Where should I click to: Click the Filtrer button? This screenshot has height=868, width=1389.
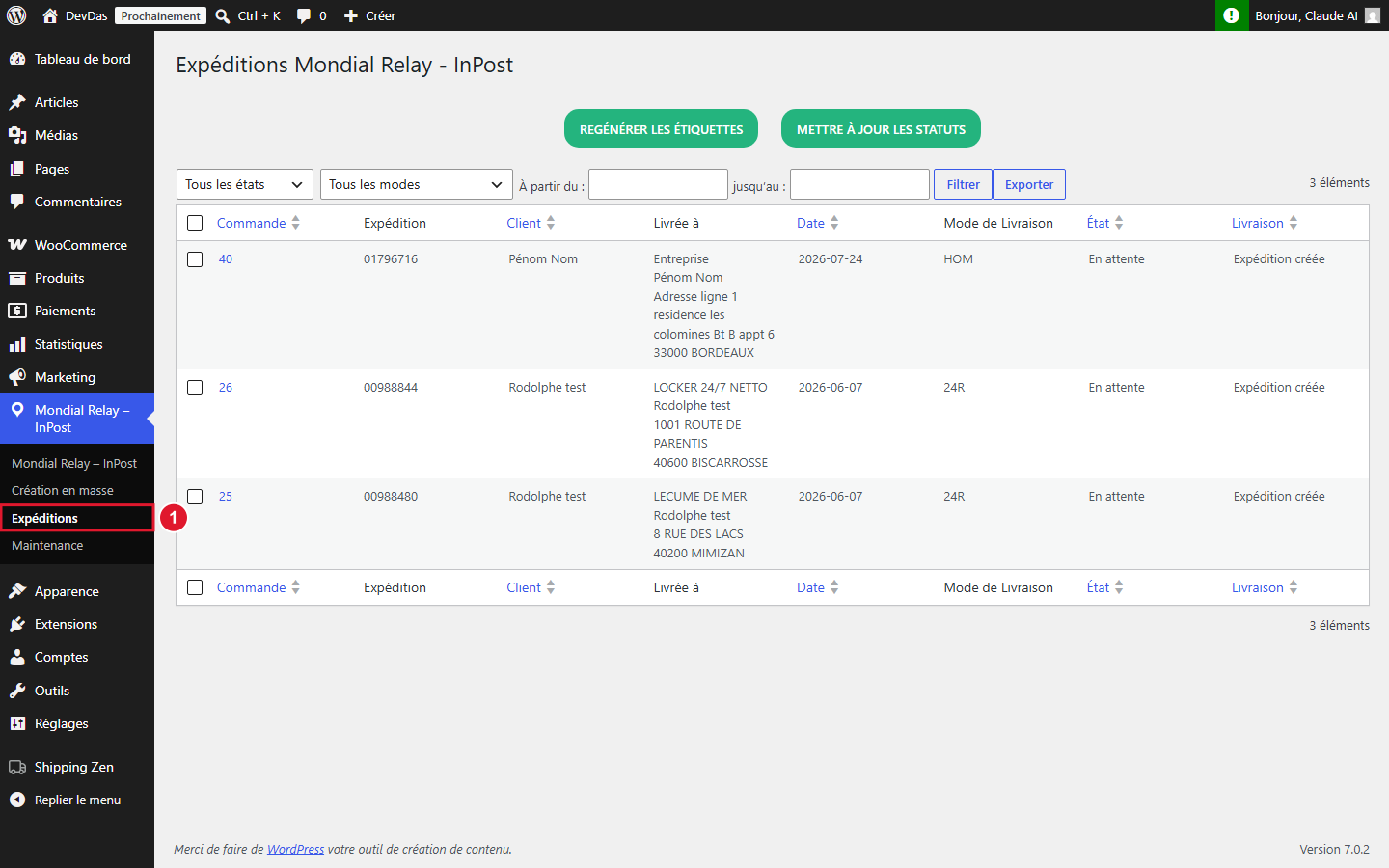pos(963,184)
